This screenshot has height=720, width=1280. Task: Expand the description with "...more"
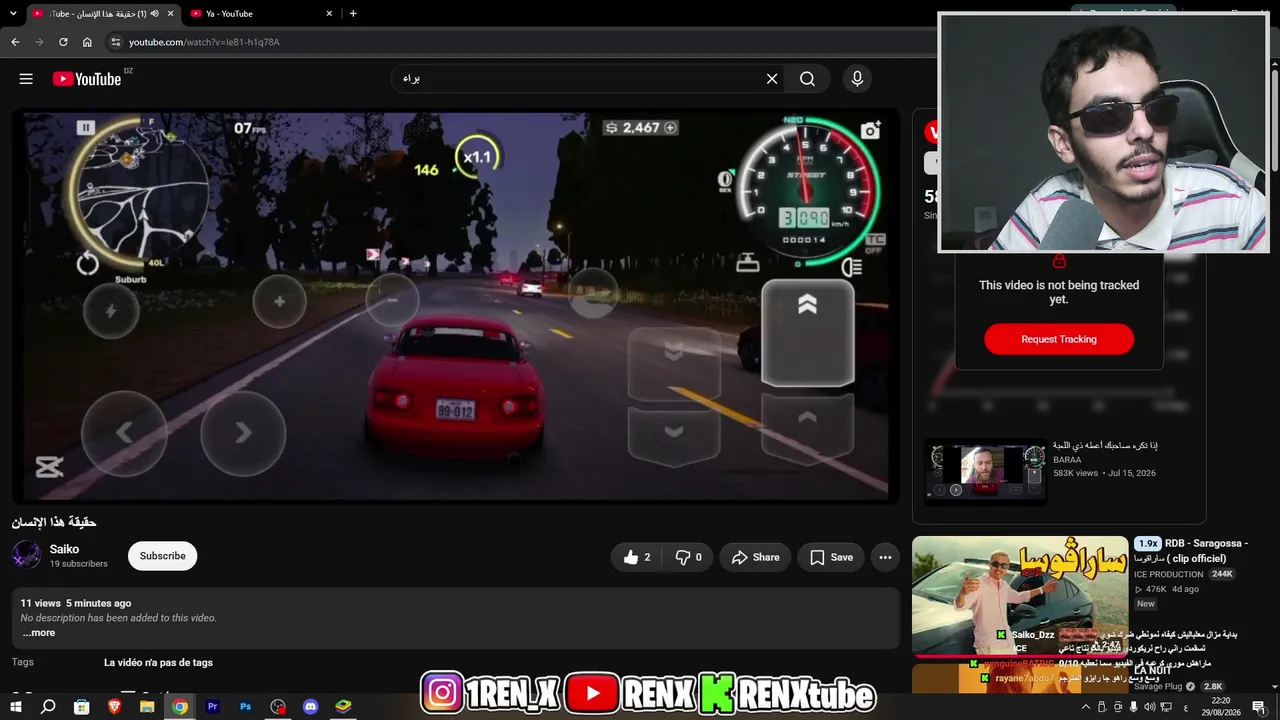point(38,633)
